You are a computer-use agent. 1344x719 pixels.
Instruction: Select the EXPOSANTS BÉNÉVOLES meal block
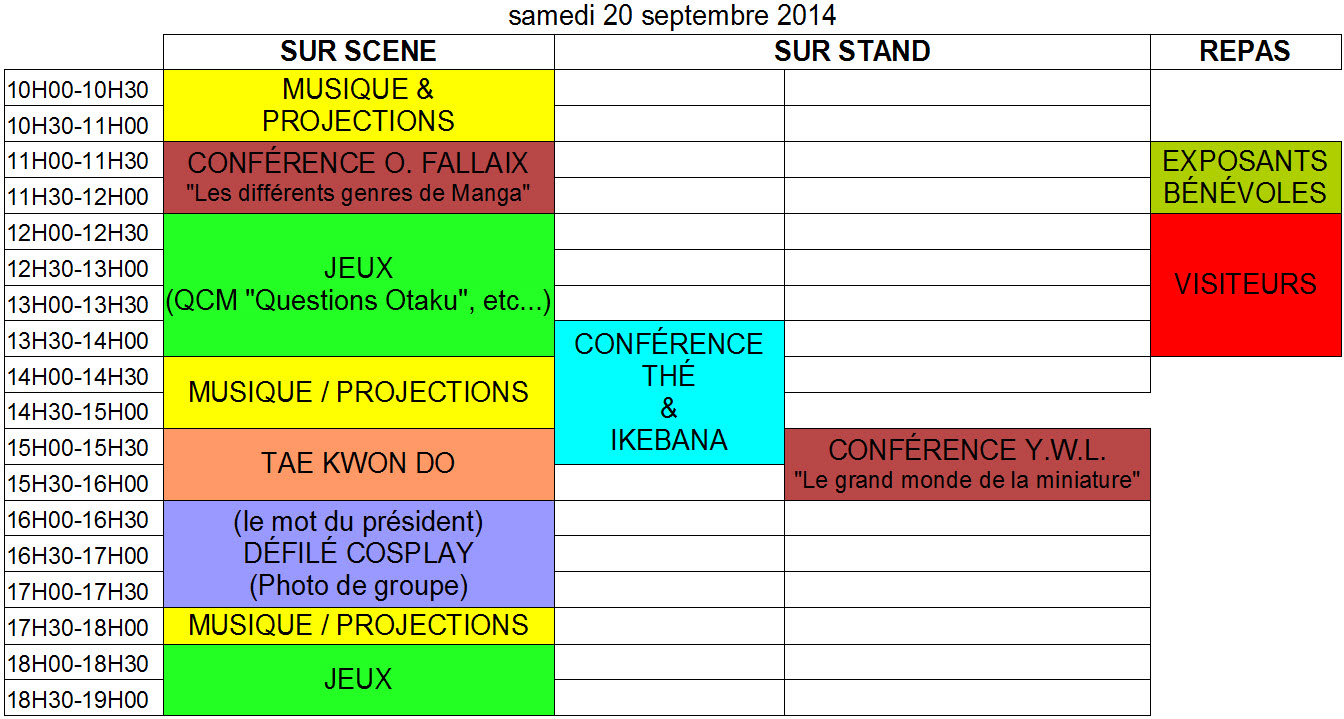pyautogui.click(x=1245, y=177)
